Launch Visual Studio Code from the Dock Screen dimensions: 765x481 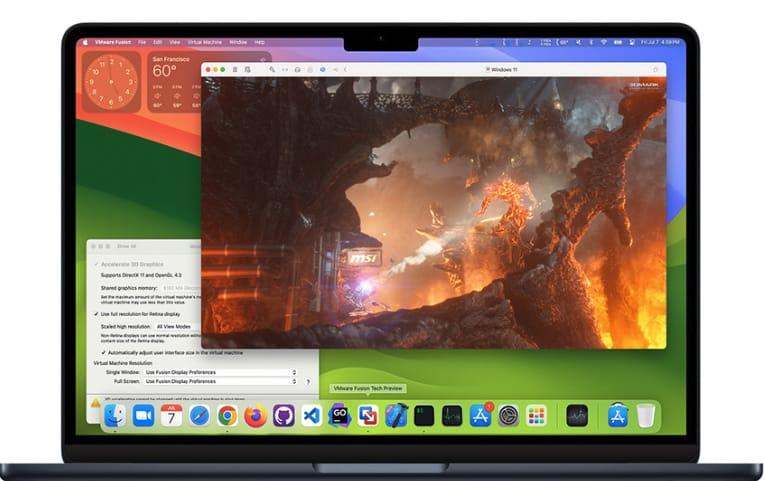[312, 416]
